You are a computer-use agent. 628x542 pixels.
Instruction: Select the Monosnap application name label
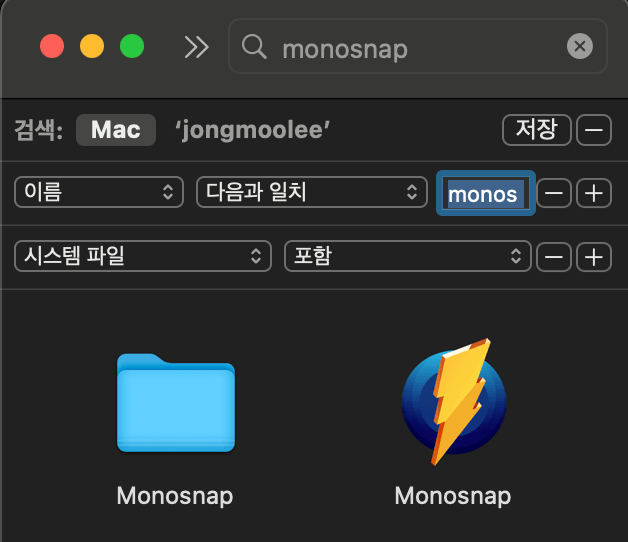(x=453, y=496)
